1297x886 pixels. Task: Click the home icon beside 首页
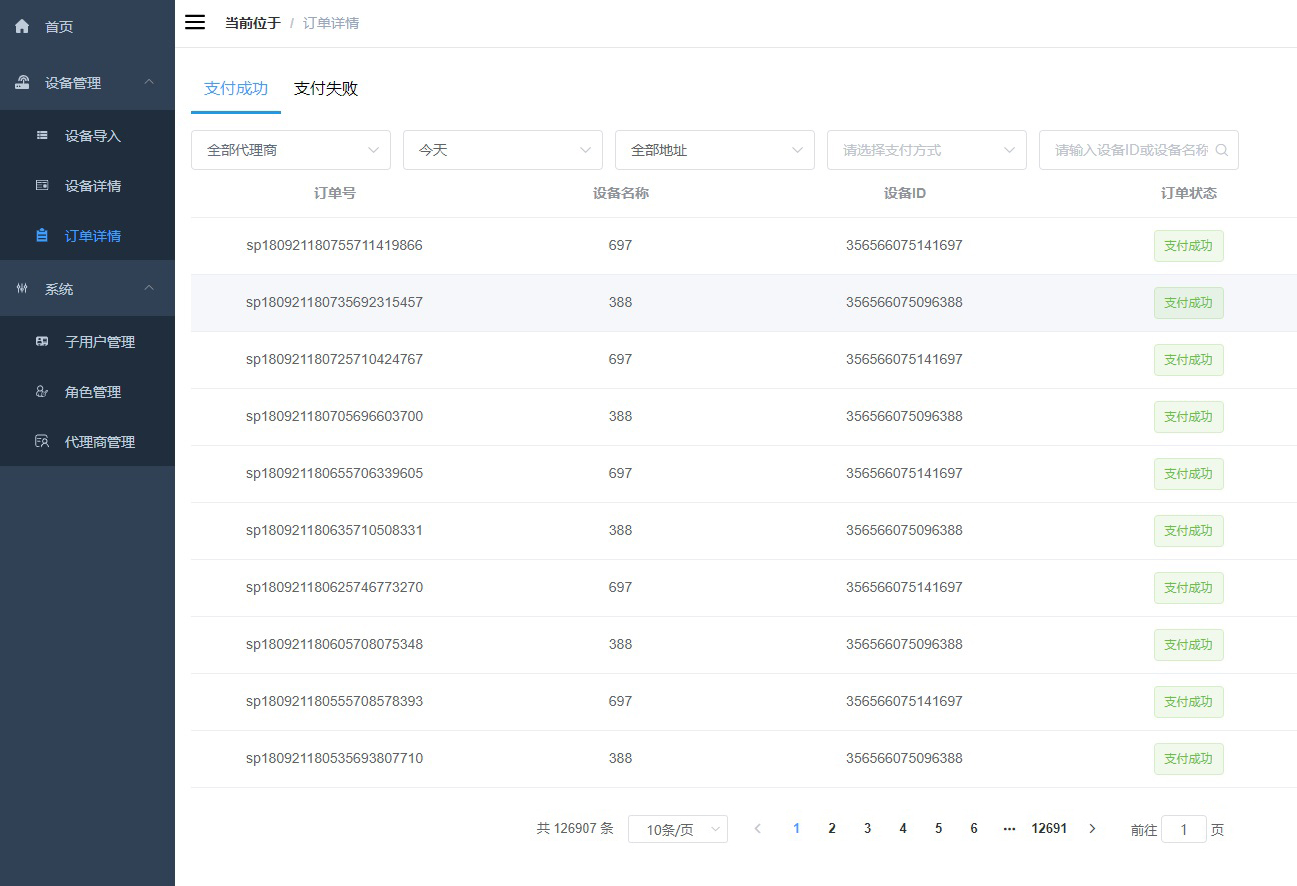pyautogui.click(x=22, y=27)
